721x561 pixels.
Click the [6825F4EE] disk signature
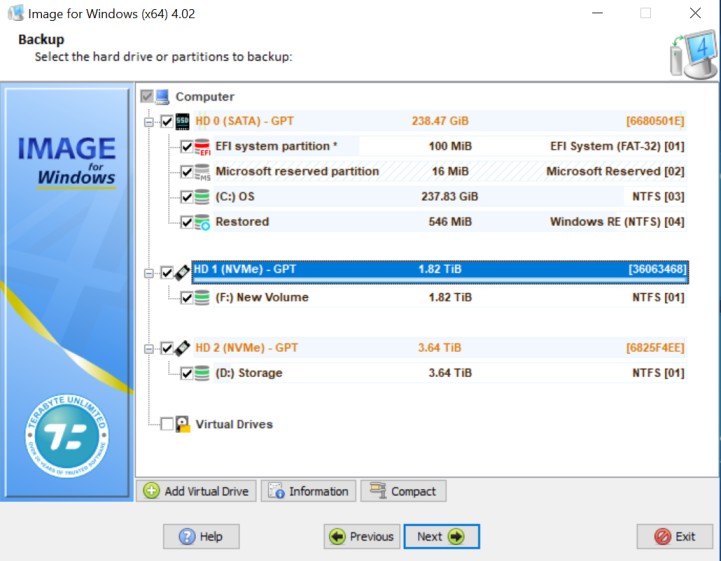tap(655, 348)
